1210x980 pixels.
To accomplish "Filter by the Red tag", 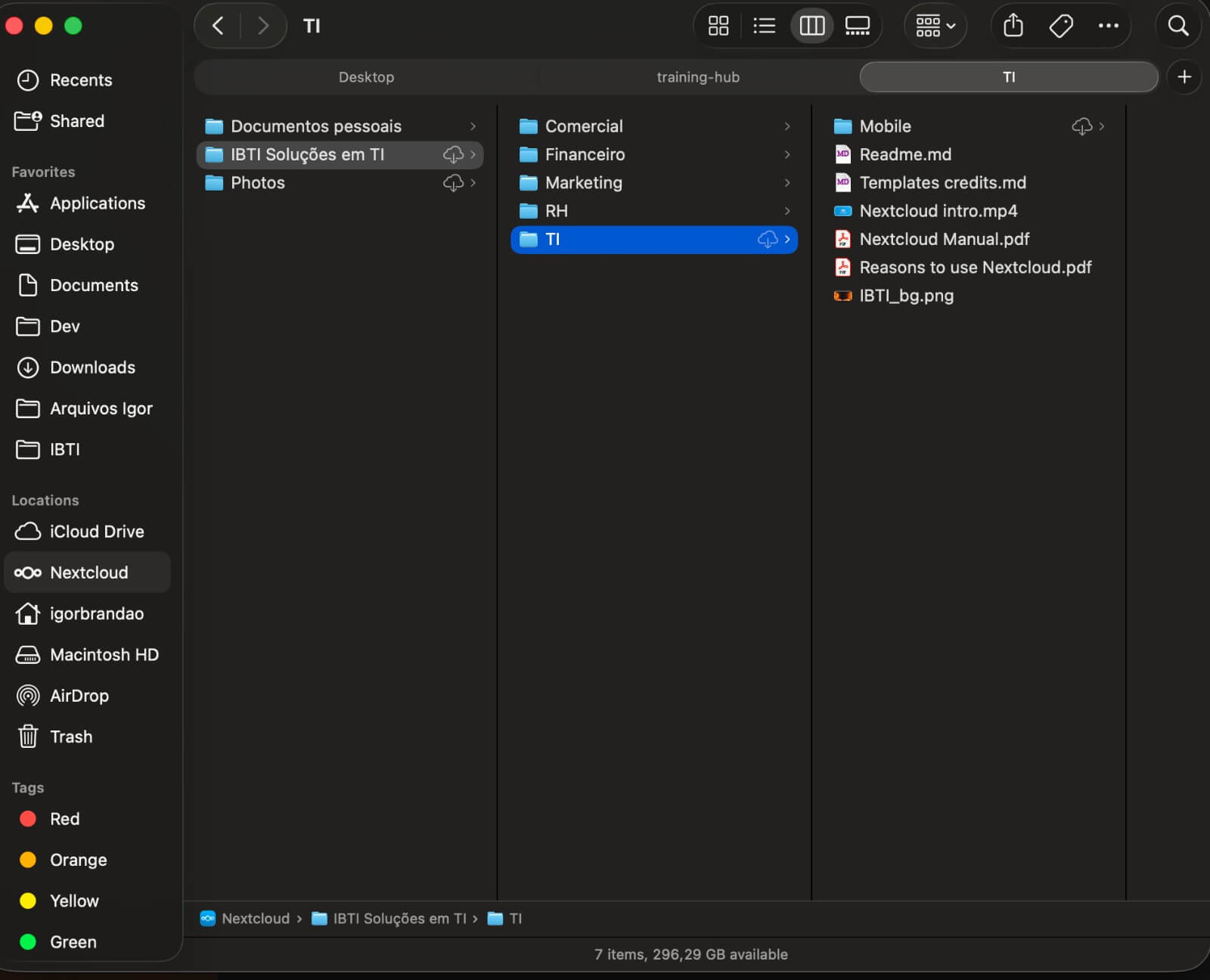I will (87, 819).
